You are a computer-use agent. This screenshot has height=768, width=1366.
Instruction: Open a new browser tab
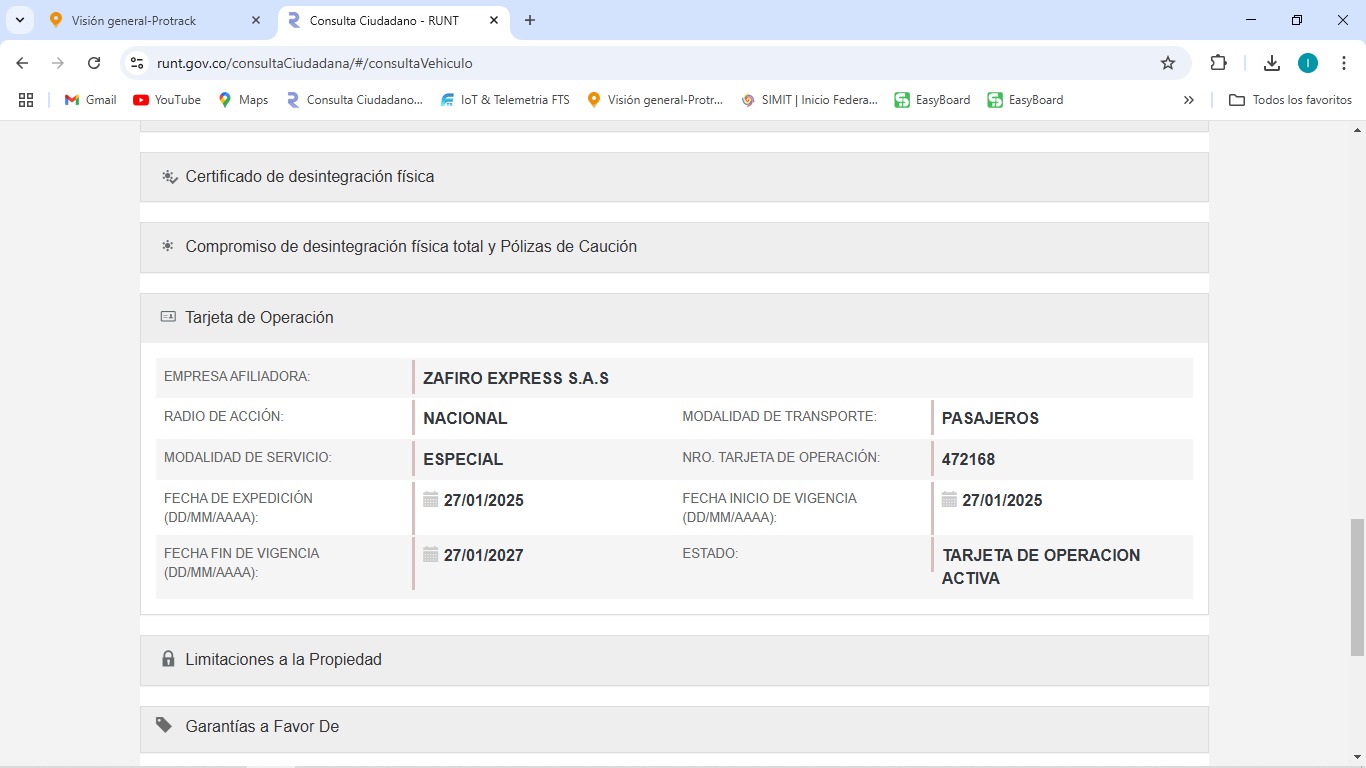[x=530, y=20]
